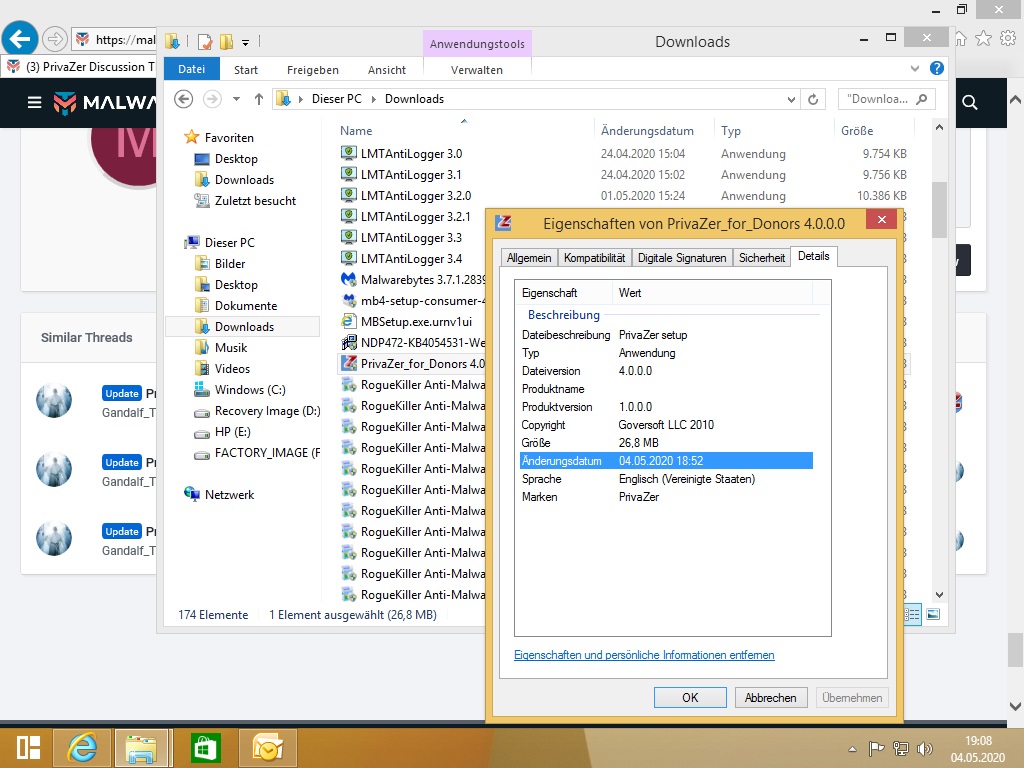Image resolution: width=1024 pixels, height=768 pixels.
Task: Click Explorer up-one-level arrow
Action: [259, 99]
